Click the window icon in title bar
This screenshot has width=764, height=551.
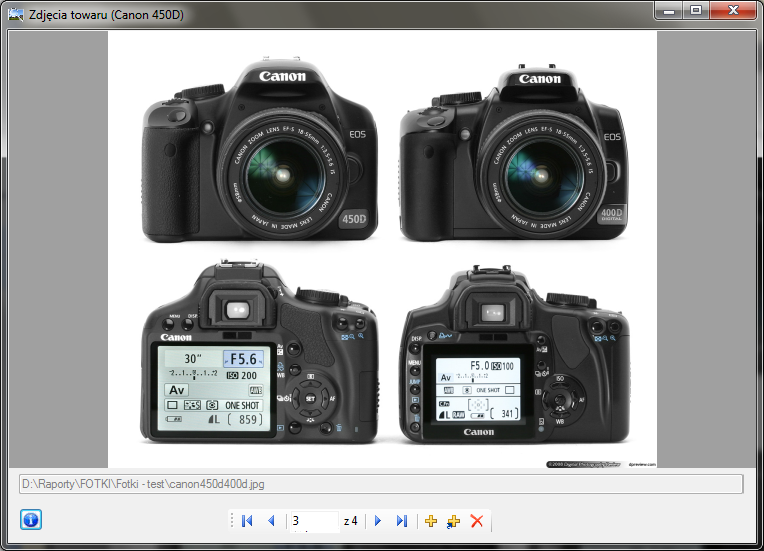click(x=16, y=15)
